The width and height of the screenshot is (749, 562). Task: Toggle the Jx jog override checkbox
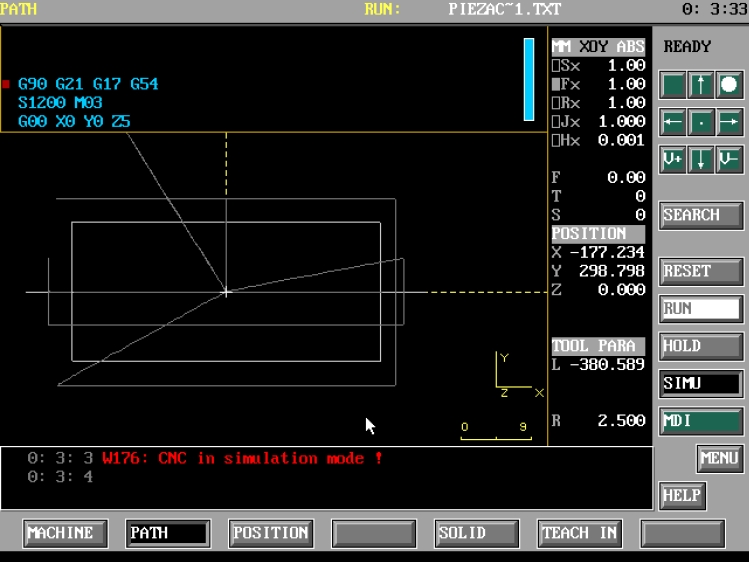(557, 122)
